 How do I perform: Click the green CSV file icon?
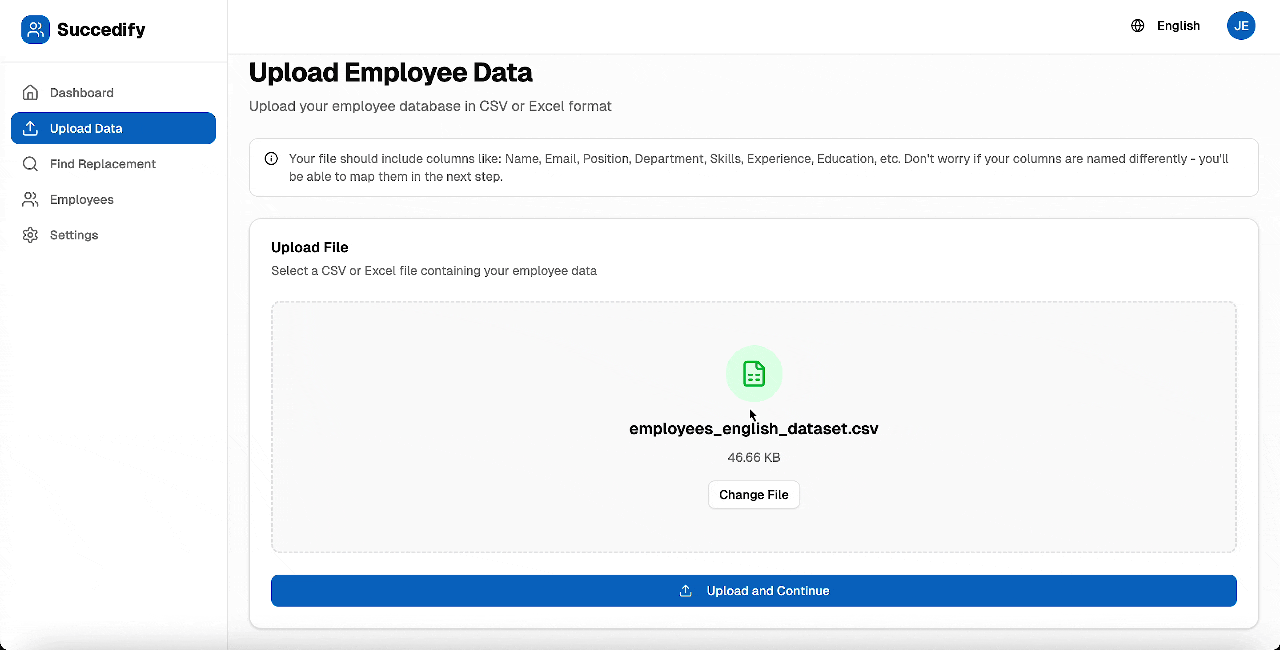coord(754,374)
